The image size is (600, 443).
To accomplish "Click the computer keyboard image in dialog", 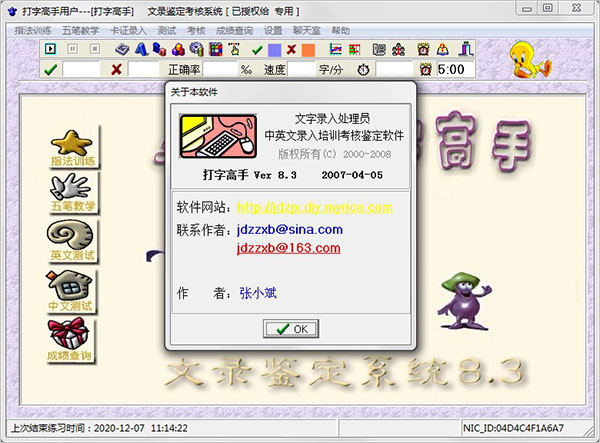I will [x=218, y=136].
